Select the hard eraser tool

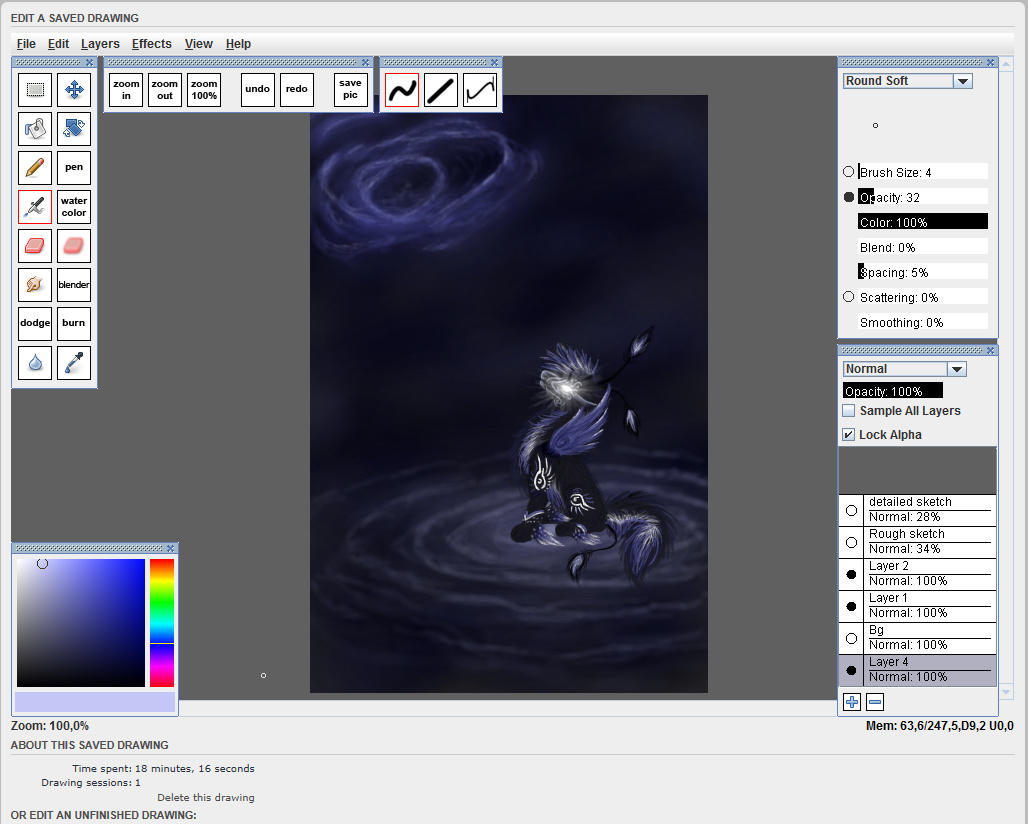(x=35, y=245)
